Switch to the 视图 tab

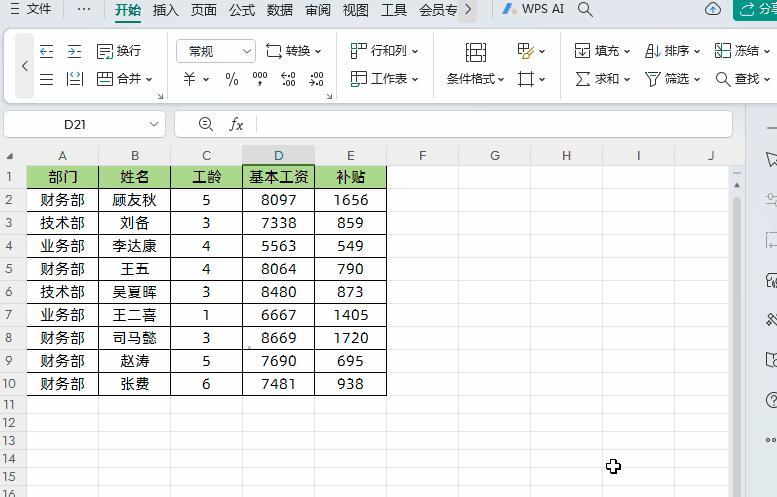point(355,10)
